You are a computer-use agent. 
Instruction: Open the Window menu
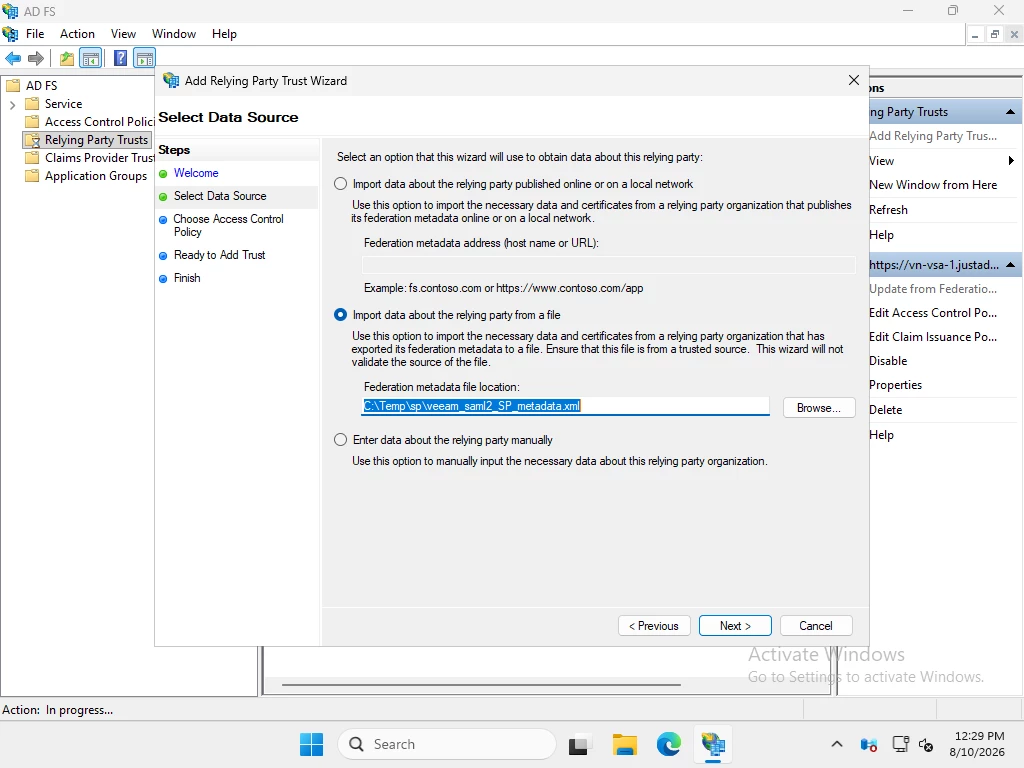[x=174, y=34]
